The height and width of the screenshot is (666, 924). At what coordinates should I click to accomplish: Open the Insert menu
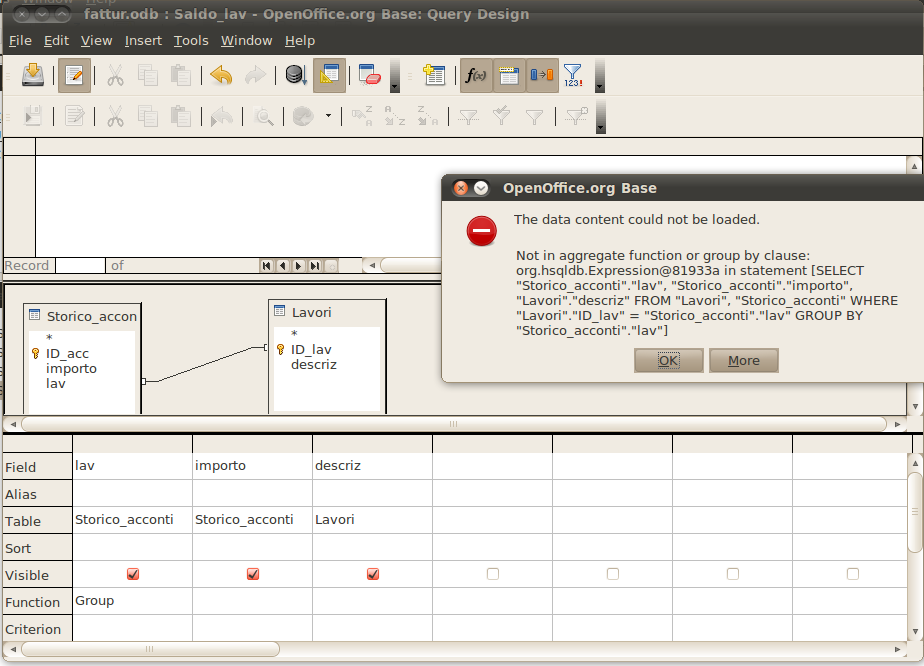pos(143,41)
